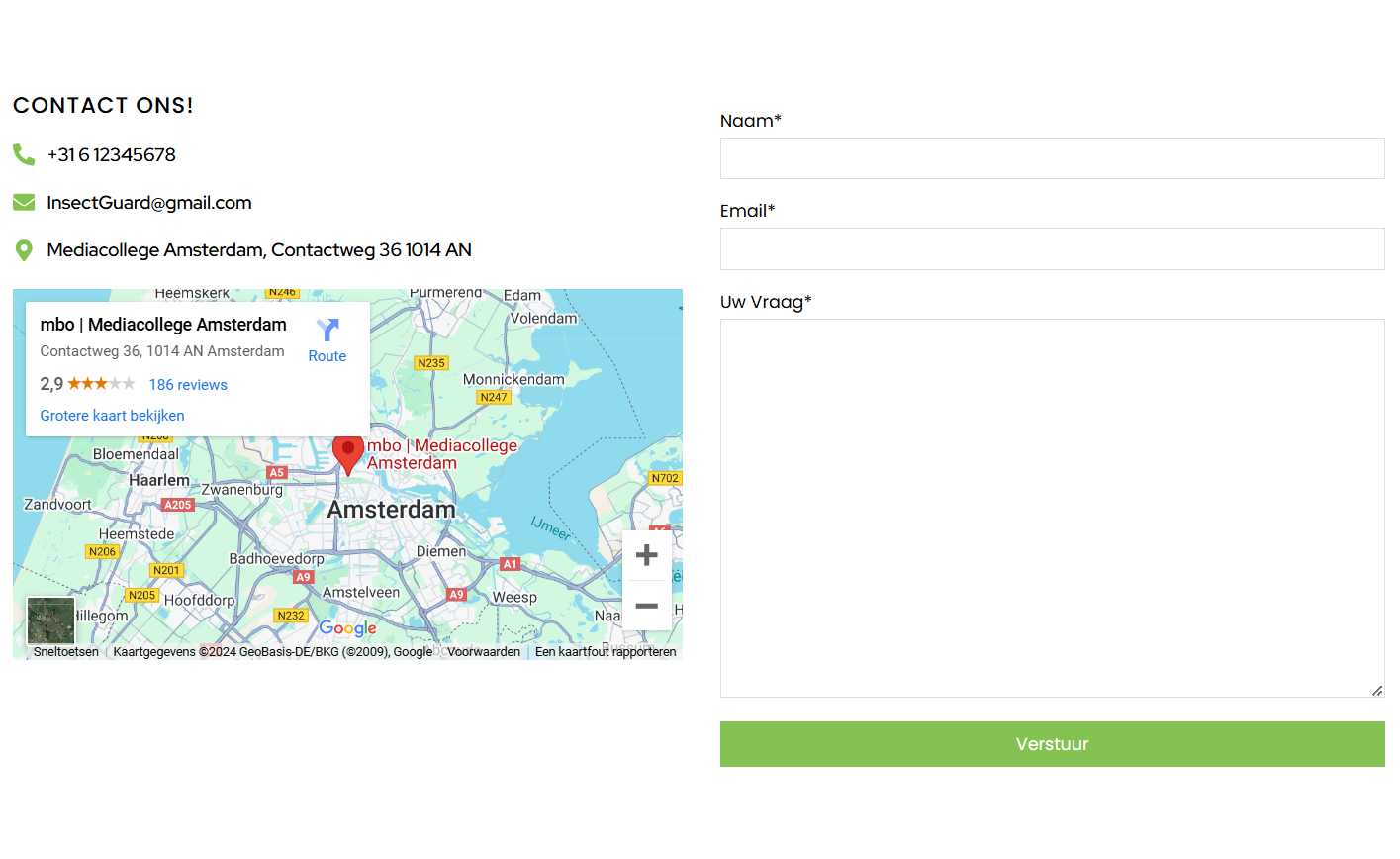1400x859 pixels.
Task: Focus the Naam input field
Action: click(1052, 158)
